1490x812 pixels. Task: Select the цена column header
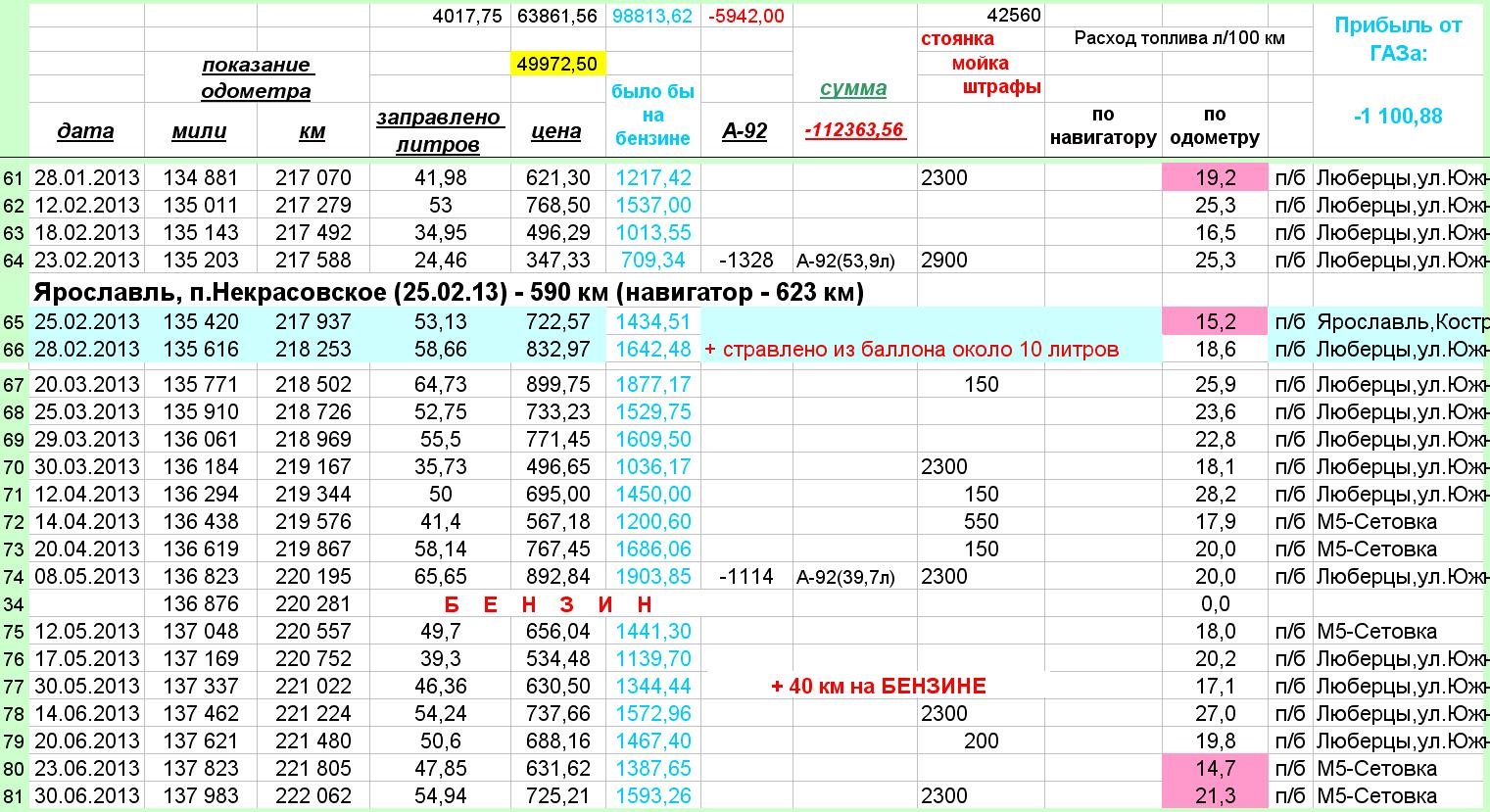coord(556,131)
